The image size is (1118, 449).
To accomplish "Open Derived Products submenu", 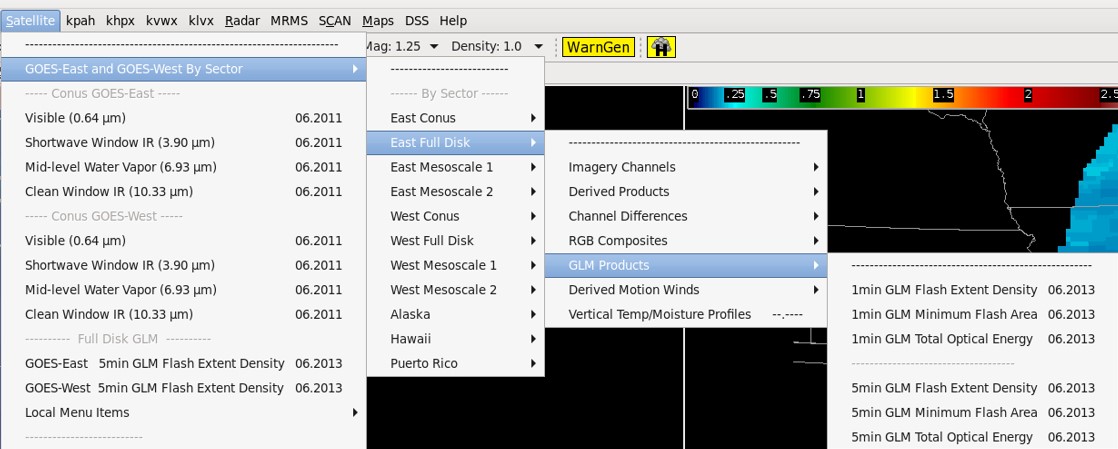I will pyautogui.click(x=686, y=192).
